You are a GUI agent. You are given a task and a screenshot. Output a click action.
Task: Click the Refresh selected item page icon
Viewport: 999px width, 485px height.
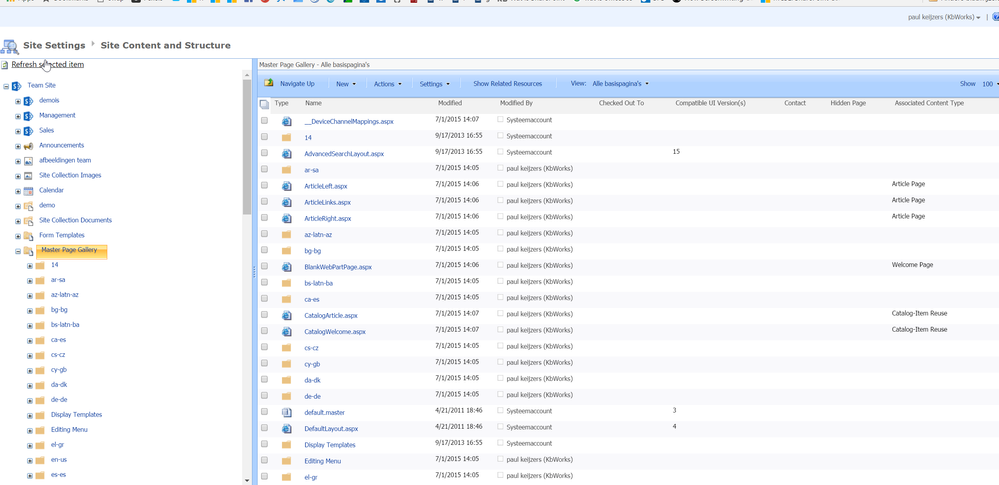[x=5, y=64]
